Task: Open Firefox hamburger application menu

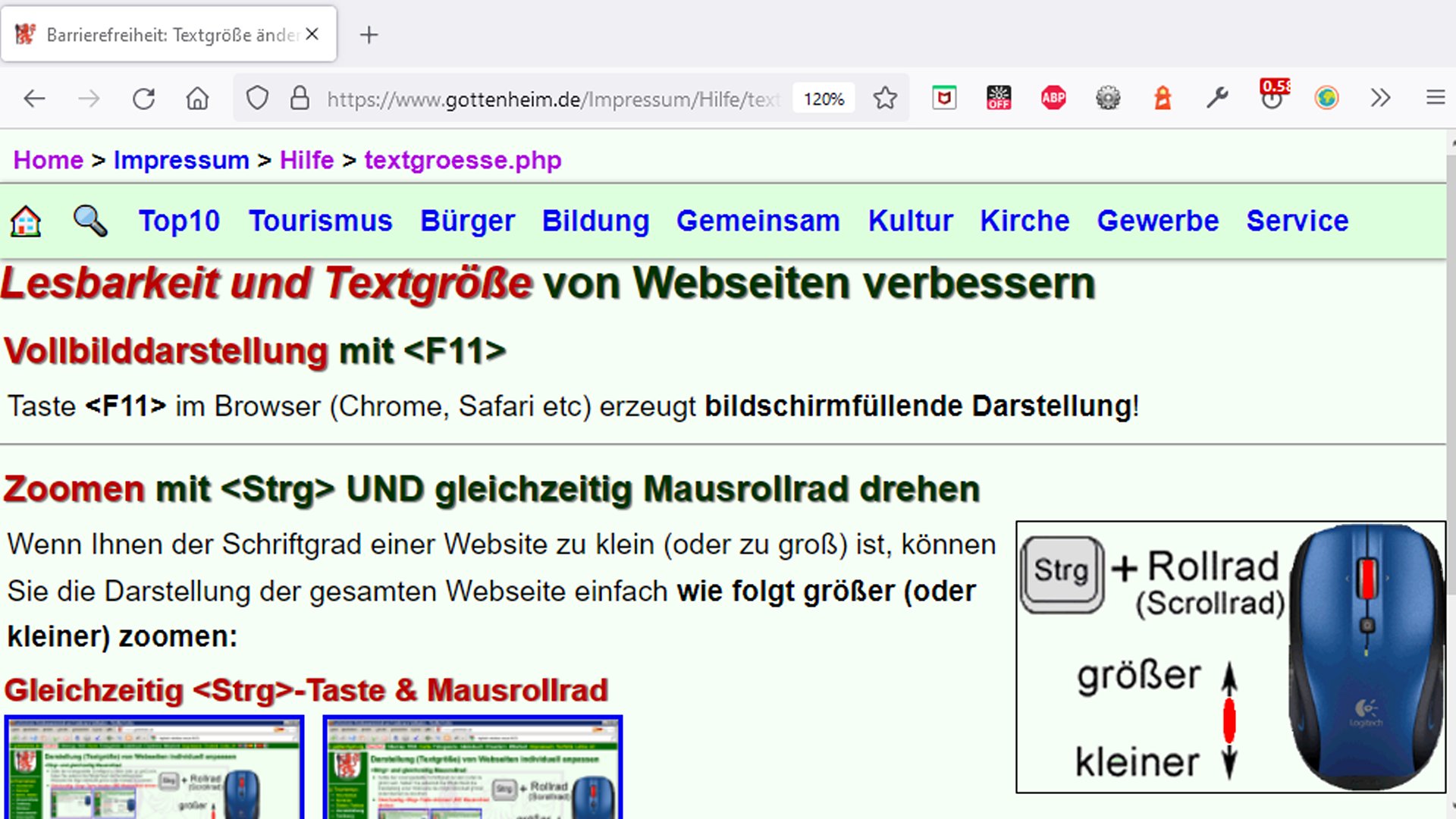Action: (x=1435, y=98)
